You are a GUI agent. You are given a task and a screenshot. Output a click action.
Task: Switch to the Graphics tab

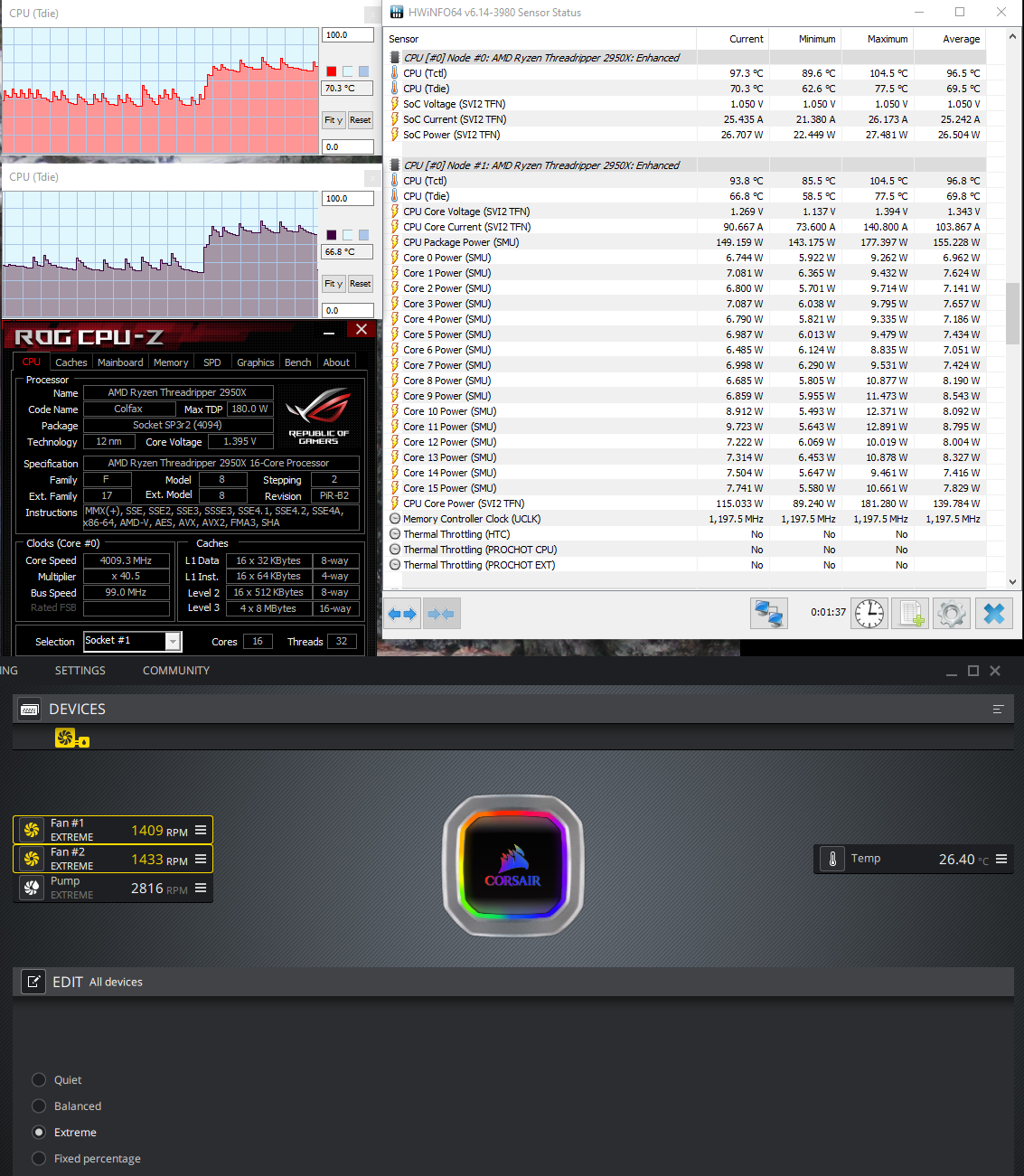pyautogui.click(x=256, y=362)
